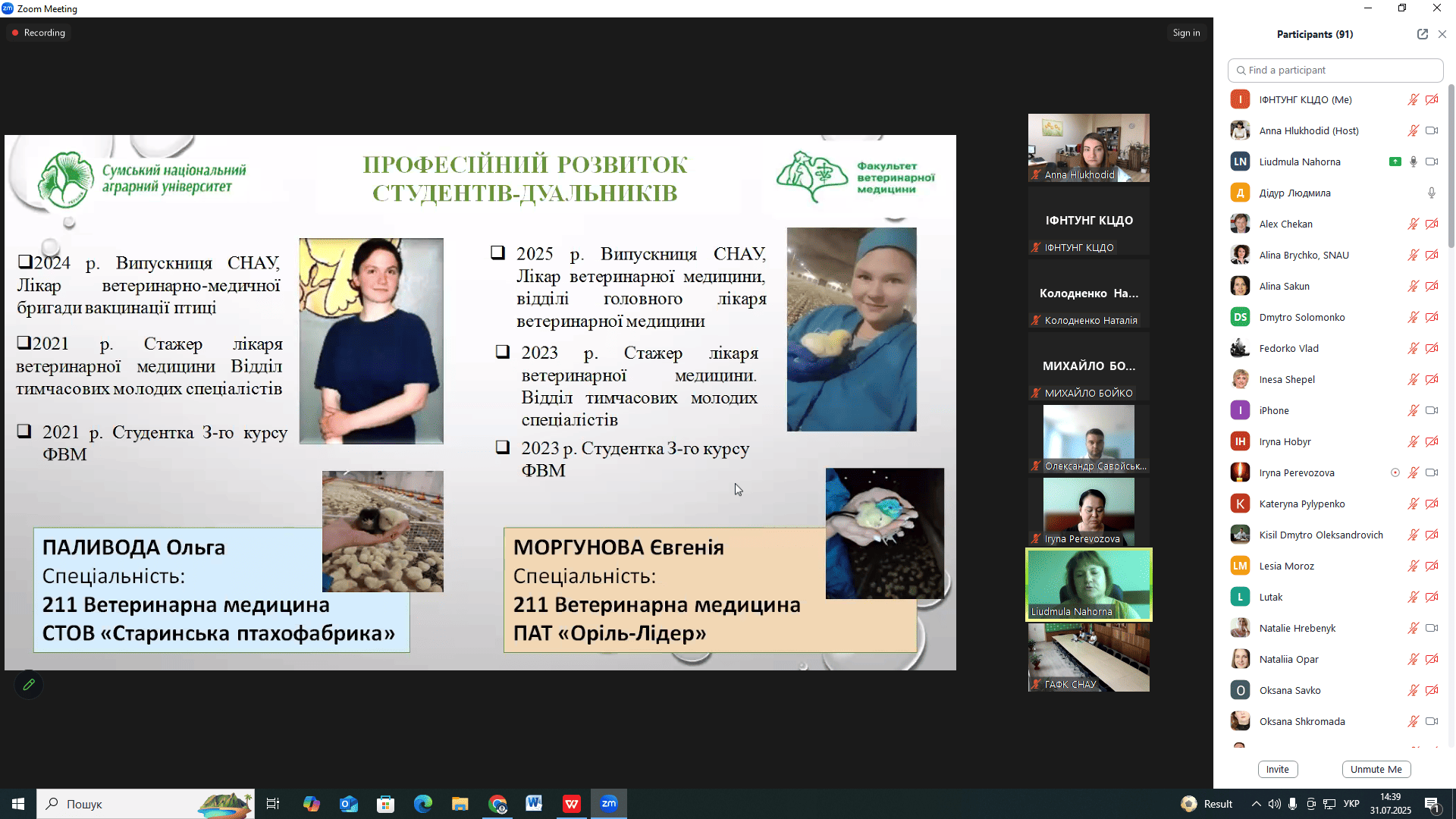1456x819 pixels.
Task: Toggle the camera icon for ІФНТУНГ КЦДО (Me)
Action: pyautogui.click(x=1432, y=99)
